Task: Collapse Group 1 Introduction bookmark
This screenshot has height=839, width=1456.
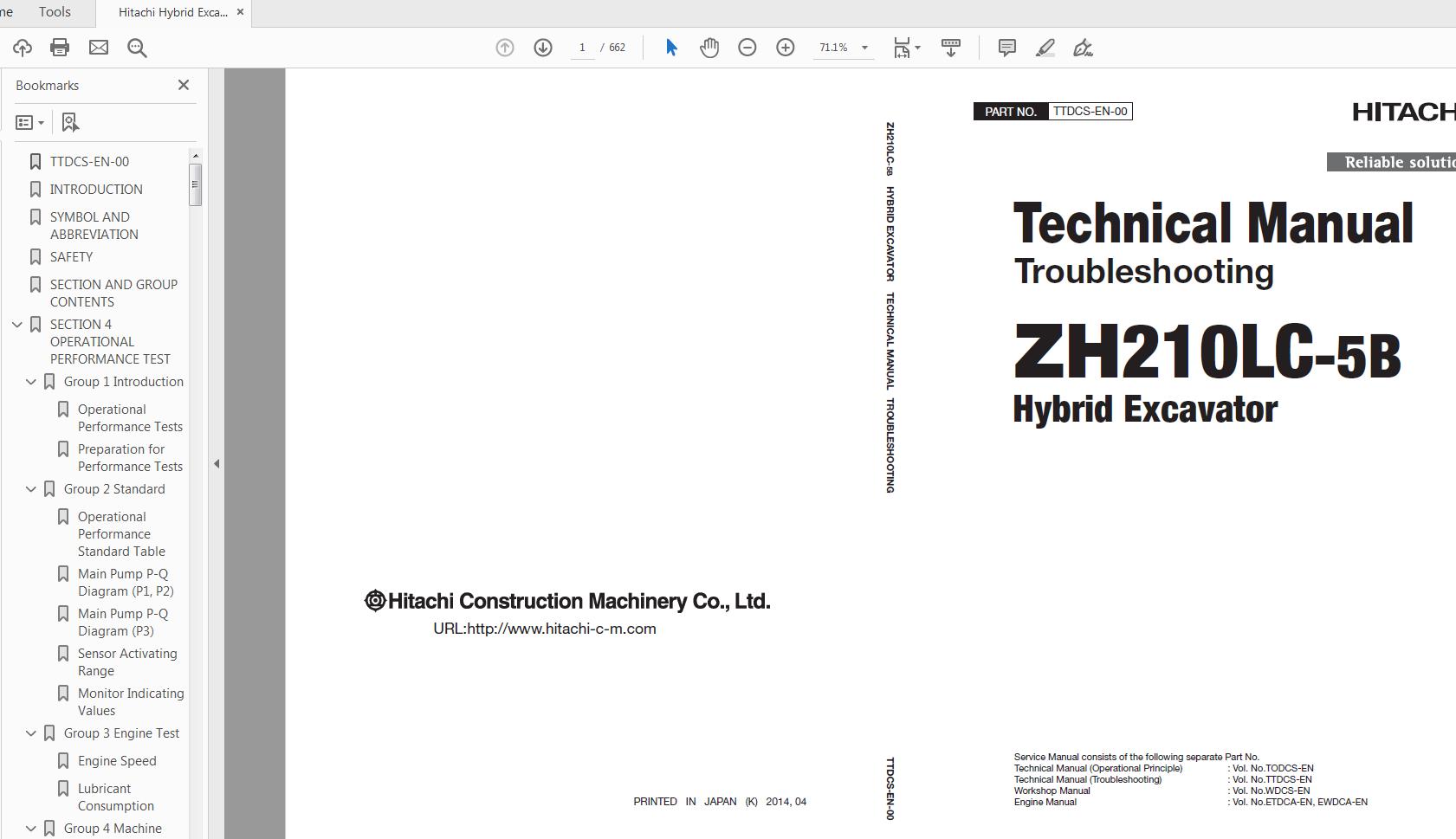Action: point(31,382)
